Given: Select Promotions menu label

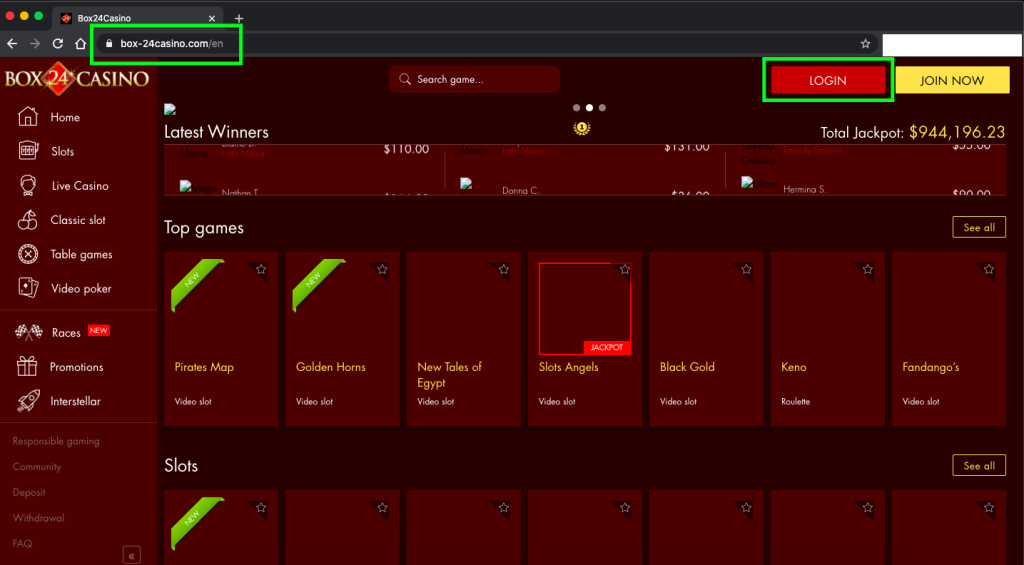Looking at the screenshot, I should point(76,366).
